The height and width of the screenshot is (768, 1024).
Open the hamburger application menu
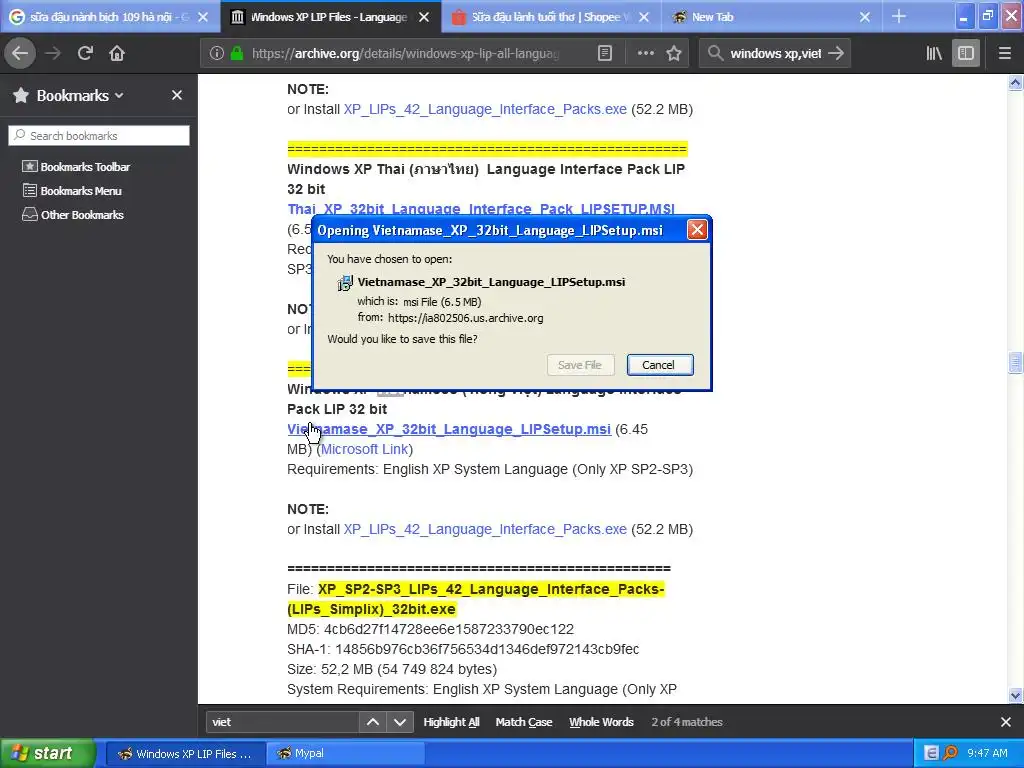coord(1004,53)
